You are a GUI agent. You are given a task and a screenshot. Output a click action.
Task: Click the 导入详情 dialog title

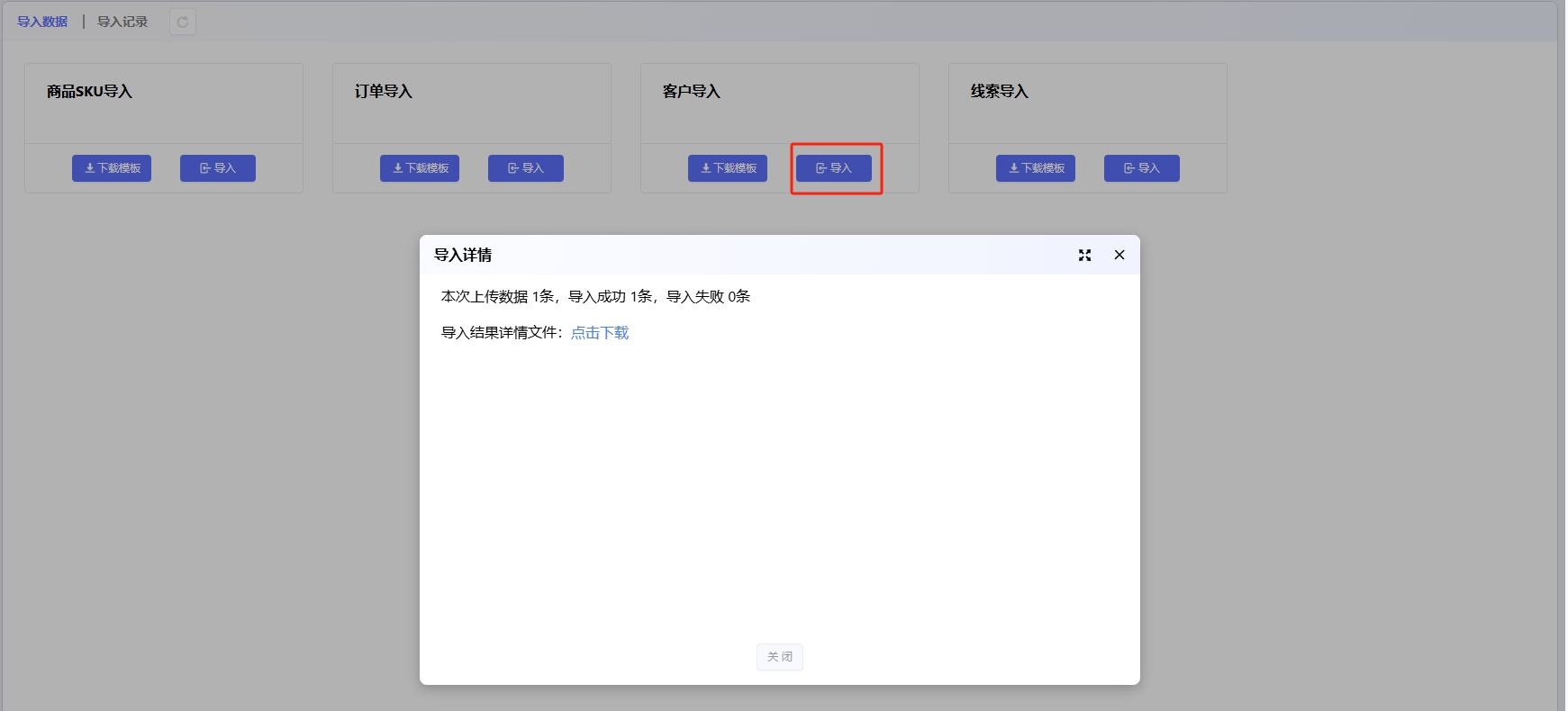[x=463, y=256]
